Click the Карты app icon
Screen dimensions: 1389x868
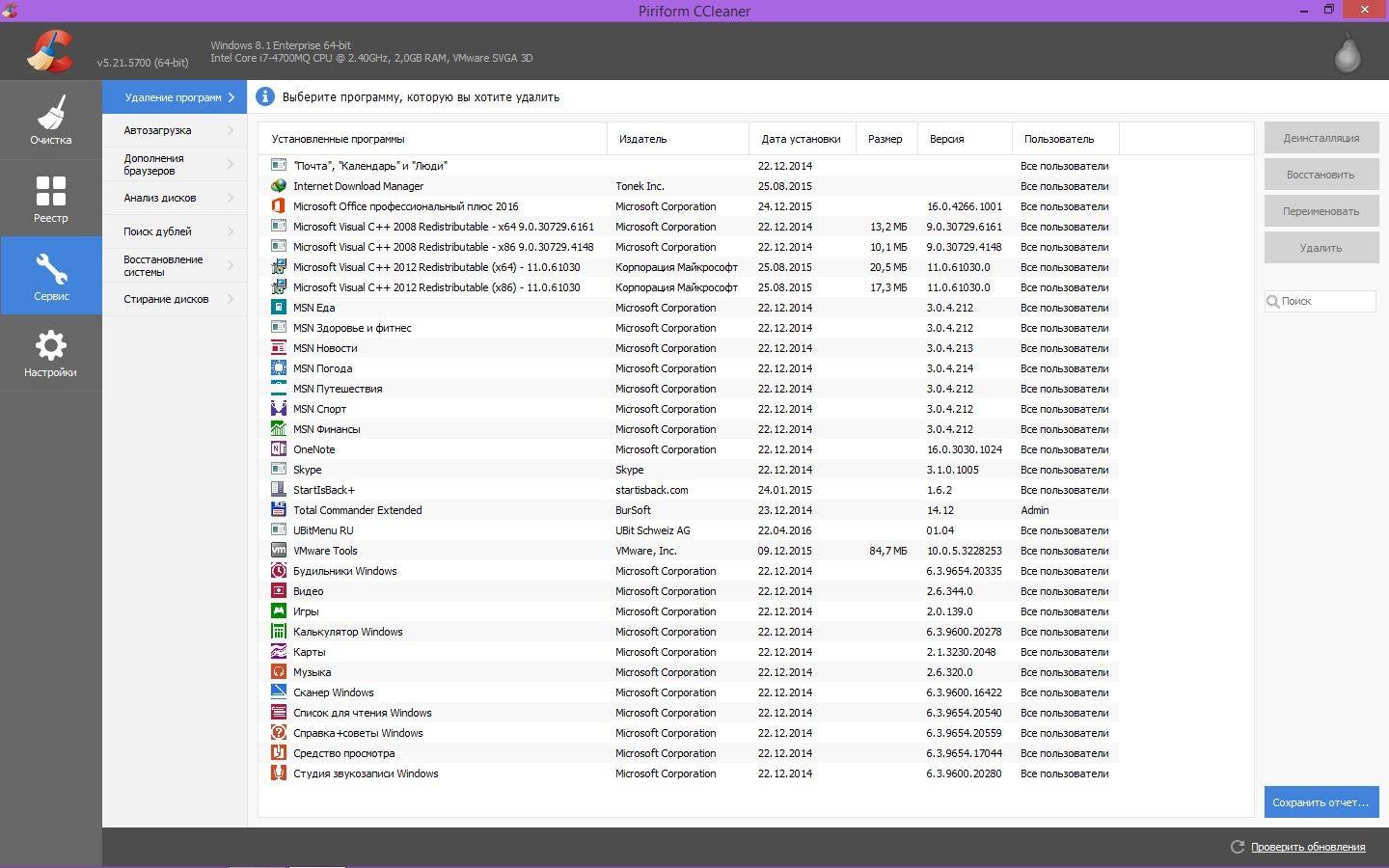pos(279,652)
